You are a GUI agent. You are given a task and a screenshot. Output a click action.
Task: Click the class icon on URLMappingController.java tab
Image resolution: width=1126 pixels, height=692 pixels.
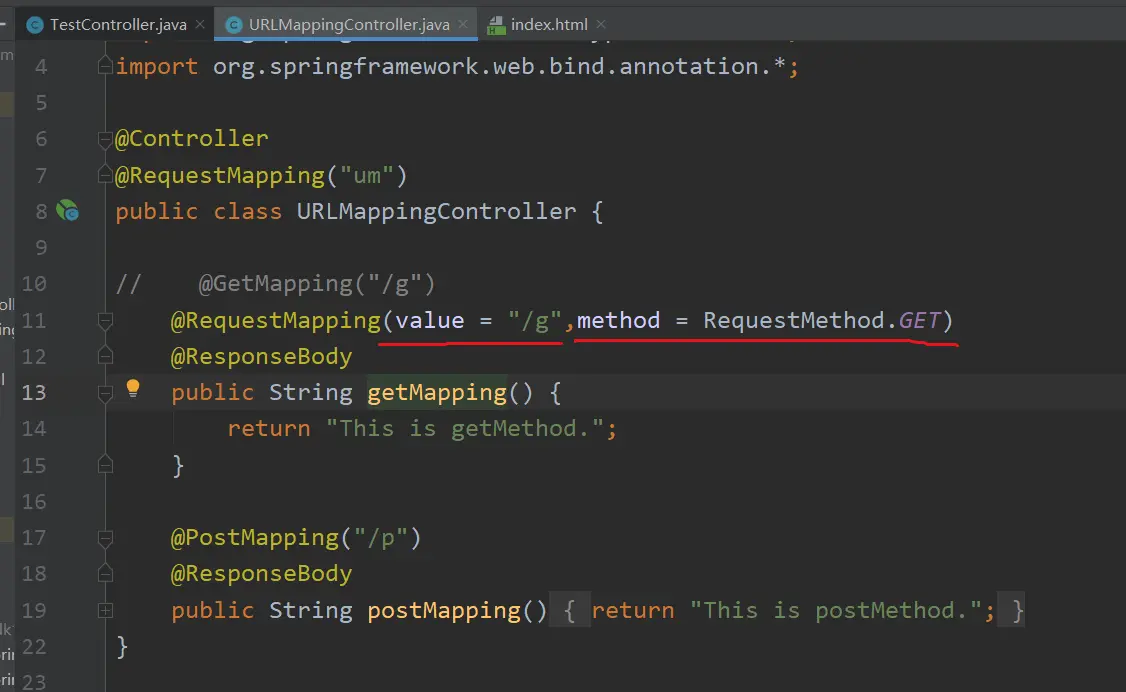point(233,25)
